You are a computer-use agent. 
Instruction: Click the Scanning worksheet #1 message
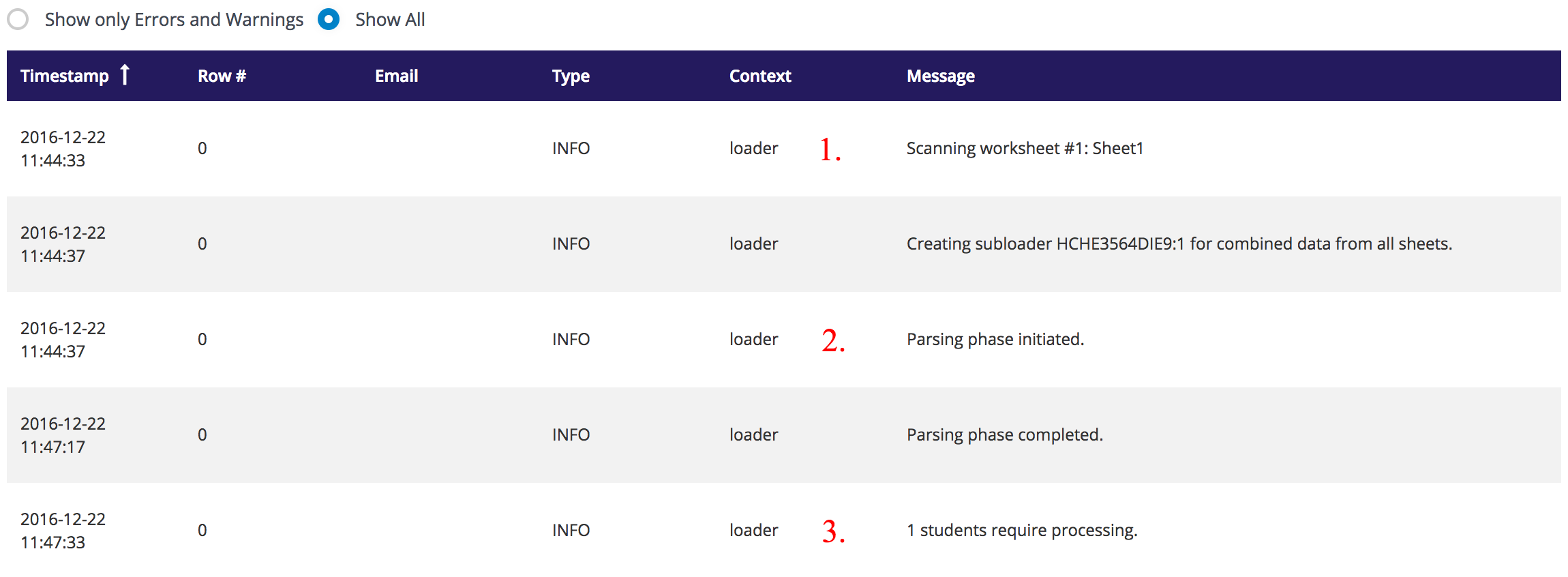(1025, 148)
